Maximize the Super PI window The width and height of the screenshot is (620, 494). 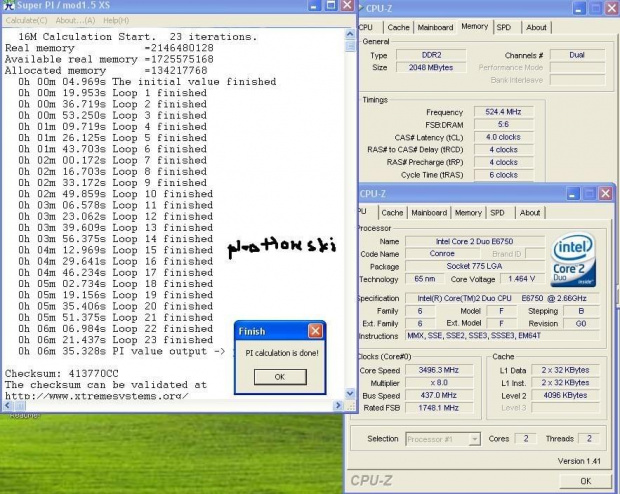point(331,6)
